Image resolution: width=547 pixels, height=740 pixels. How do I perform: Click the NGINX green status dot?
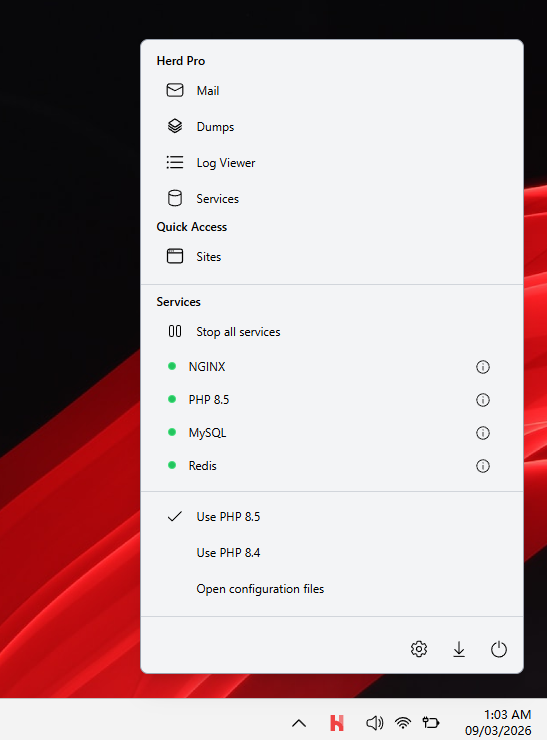pos(172,366)
